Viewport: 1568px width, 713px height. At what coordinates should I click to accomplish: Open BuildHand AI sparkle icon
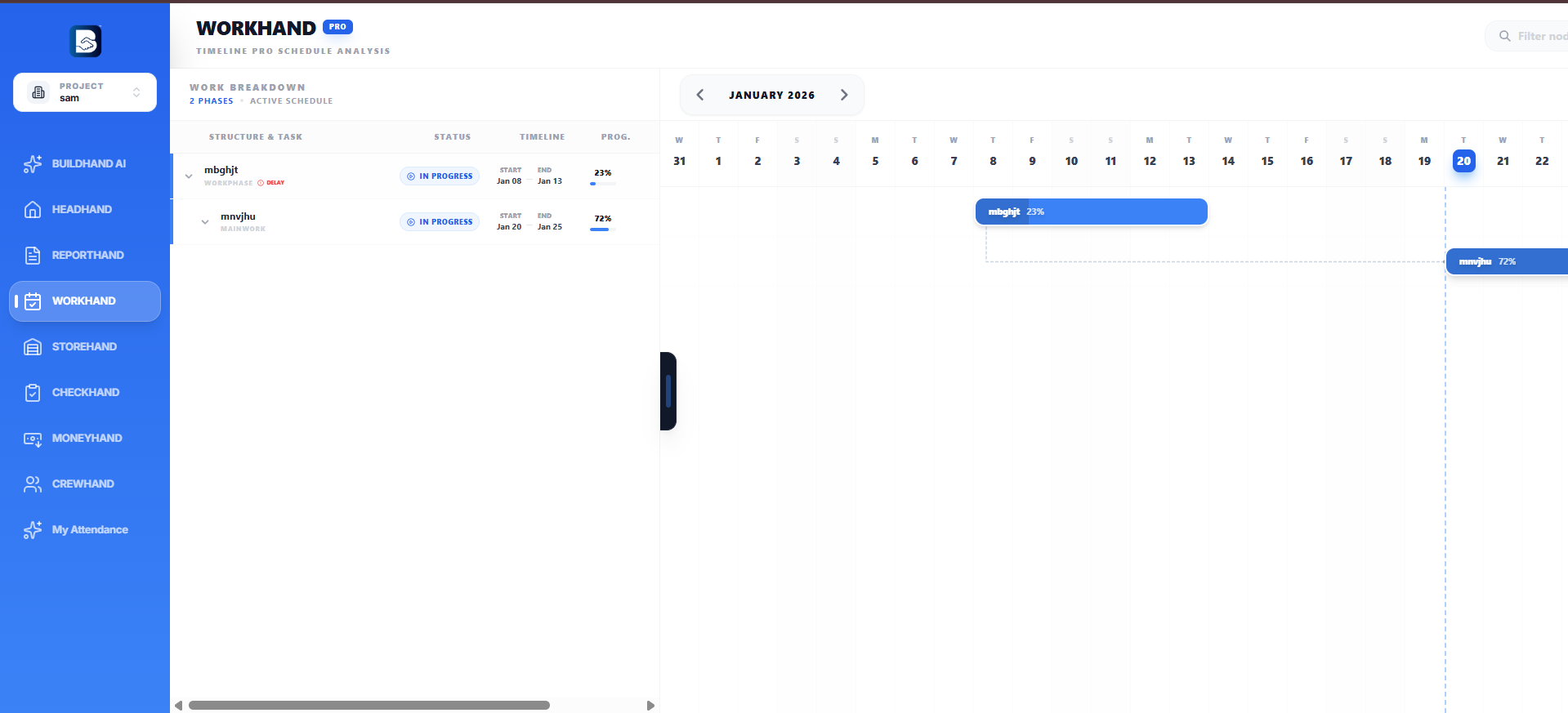click(x=33, y=163)
